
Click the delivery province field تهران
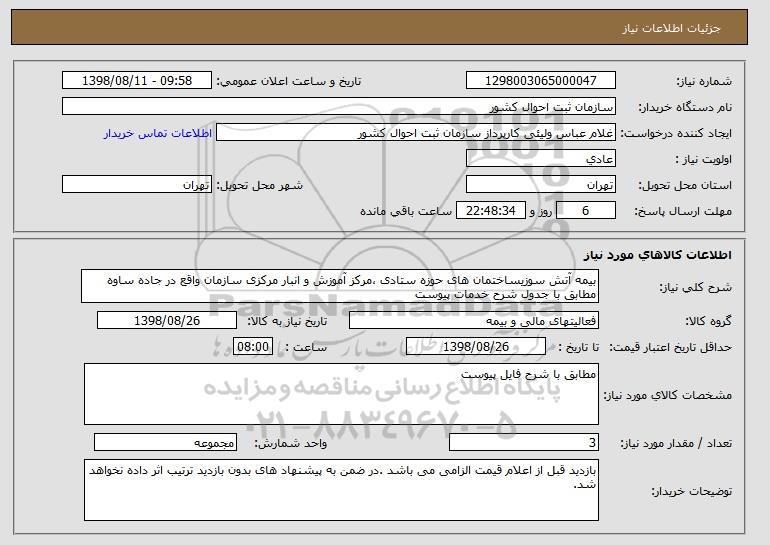(x=541, y=185)
